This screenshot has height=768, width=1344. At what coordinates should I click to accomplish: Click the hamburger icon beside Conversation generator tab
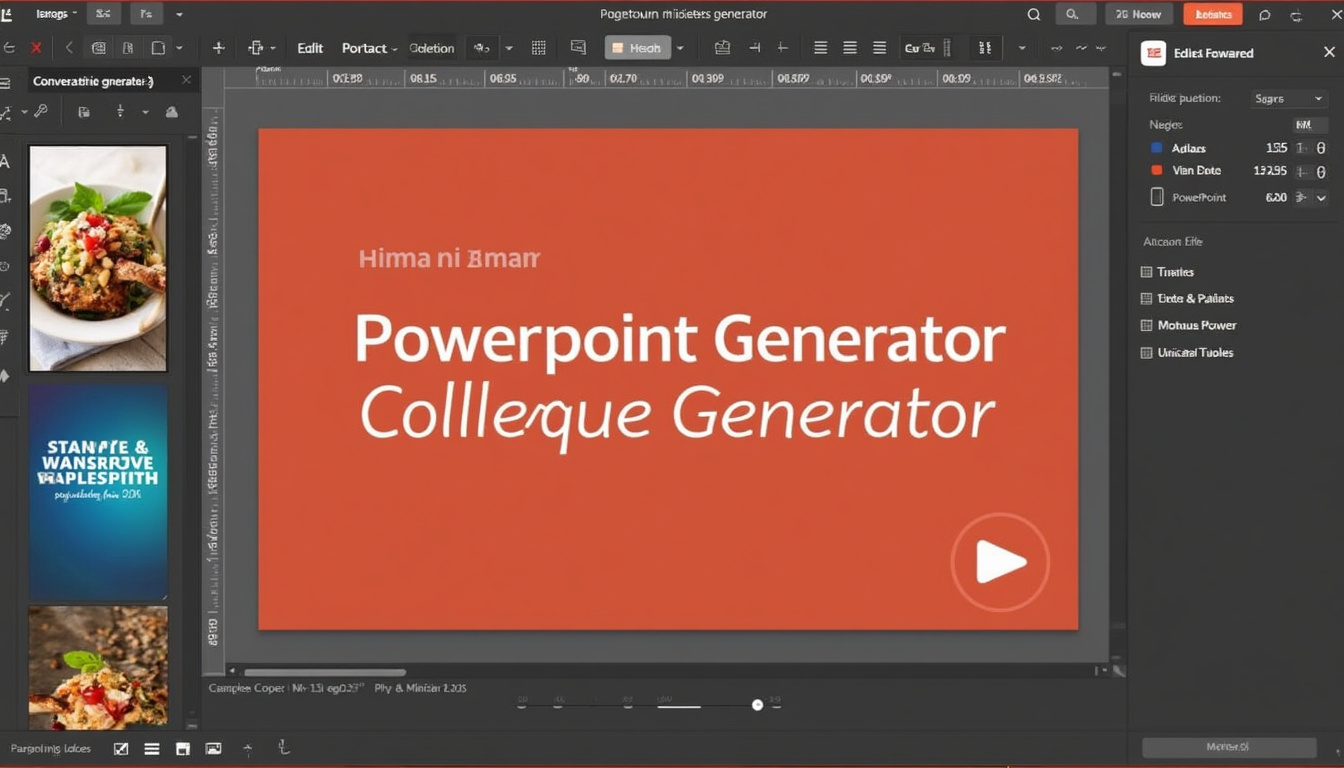(x=6, y=82)
